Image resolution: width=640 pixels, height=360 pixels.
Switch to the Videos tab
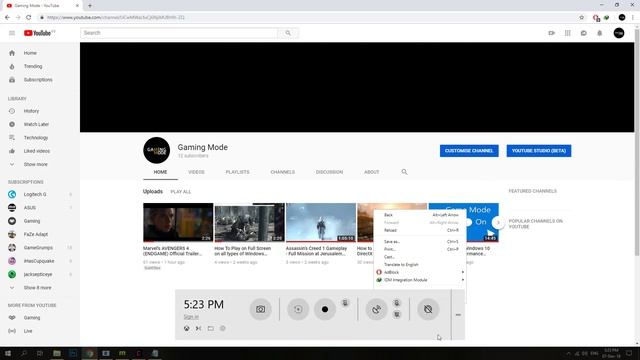[196, 172]
